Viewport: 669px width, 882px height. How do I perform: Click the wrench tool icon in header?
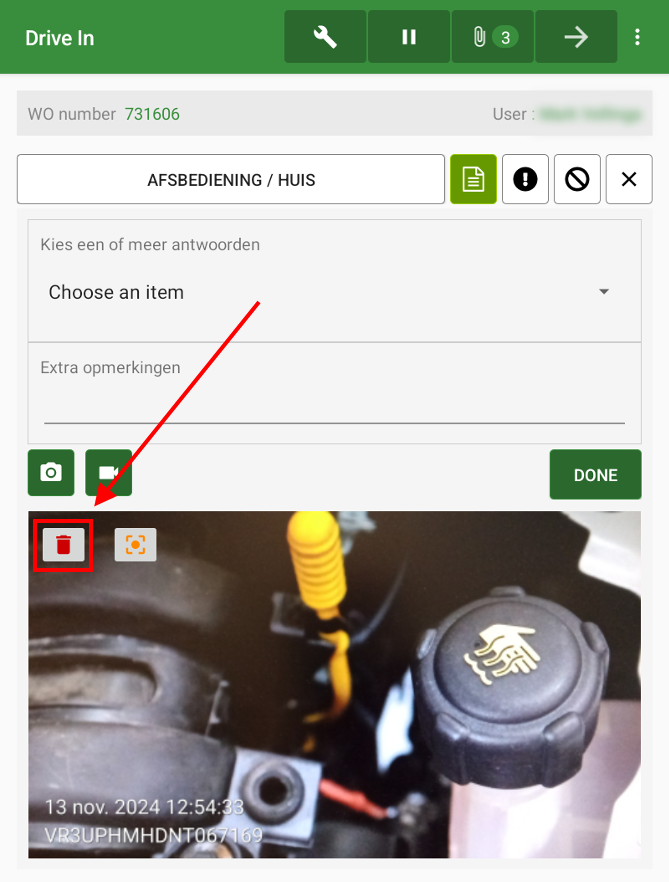(x=325, y=37)
